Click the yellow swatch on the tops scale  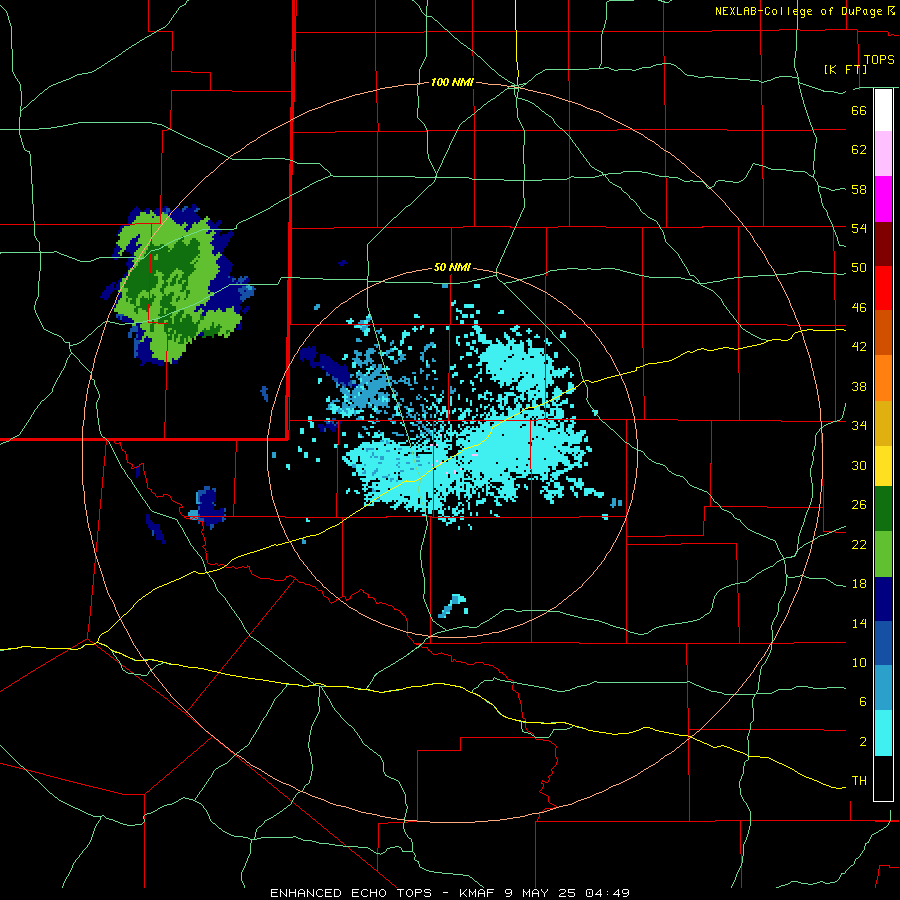click(x=883, y=466)
